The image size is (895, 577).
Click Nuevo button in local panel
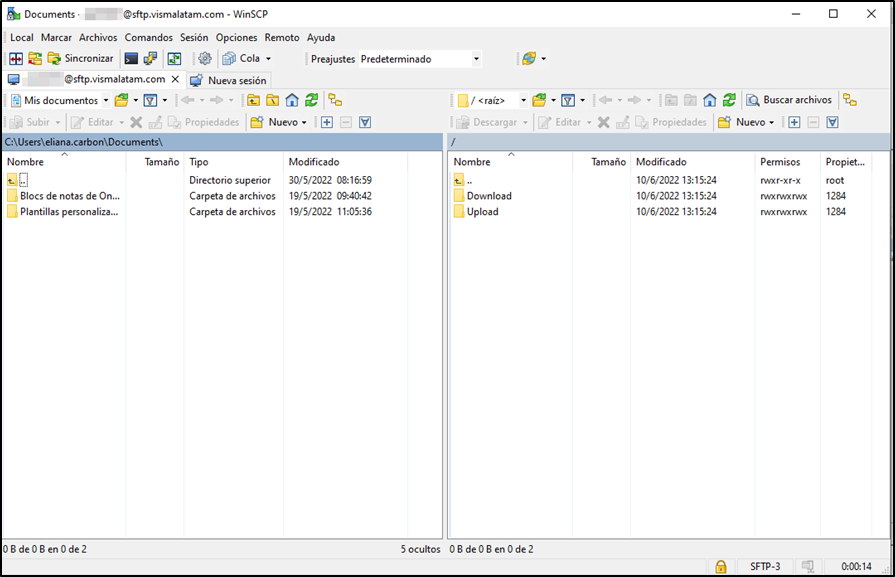(275, 122)
